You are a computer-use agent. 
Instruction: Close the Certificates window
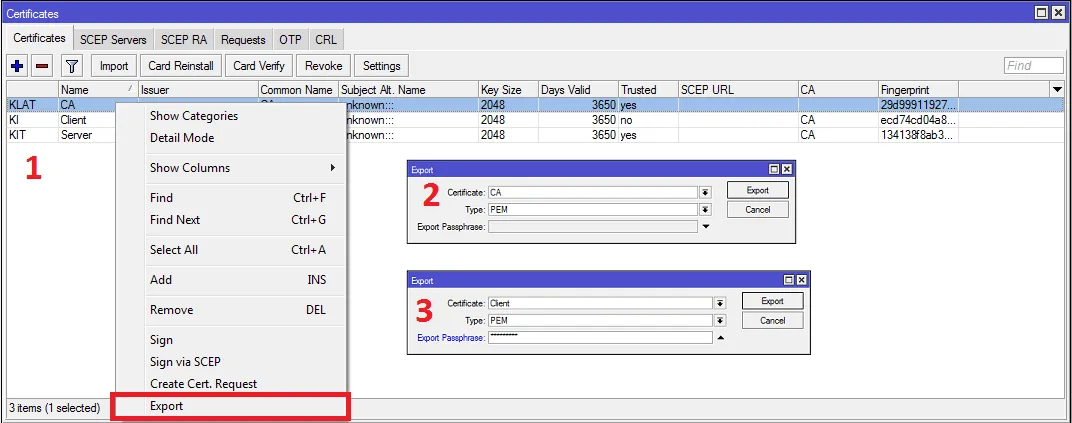pyautogui.click(x=1058, y=12)
